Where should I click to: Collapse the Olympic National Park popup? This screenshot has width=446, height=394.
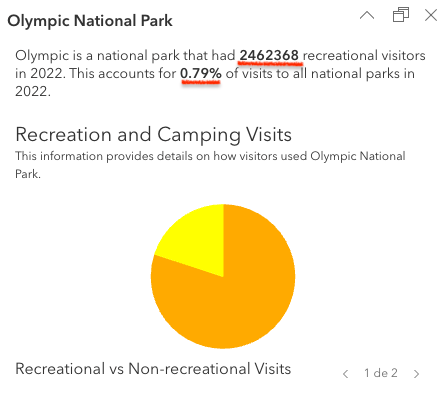tap(367, 15)
